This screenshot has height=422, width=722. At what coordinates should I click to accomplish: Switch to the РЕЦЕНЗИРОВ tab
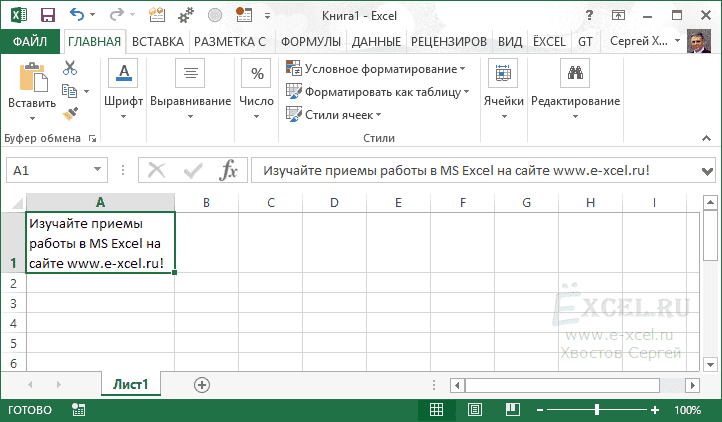(448, 41)
